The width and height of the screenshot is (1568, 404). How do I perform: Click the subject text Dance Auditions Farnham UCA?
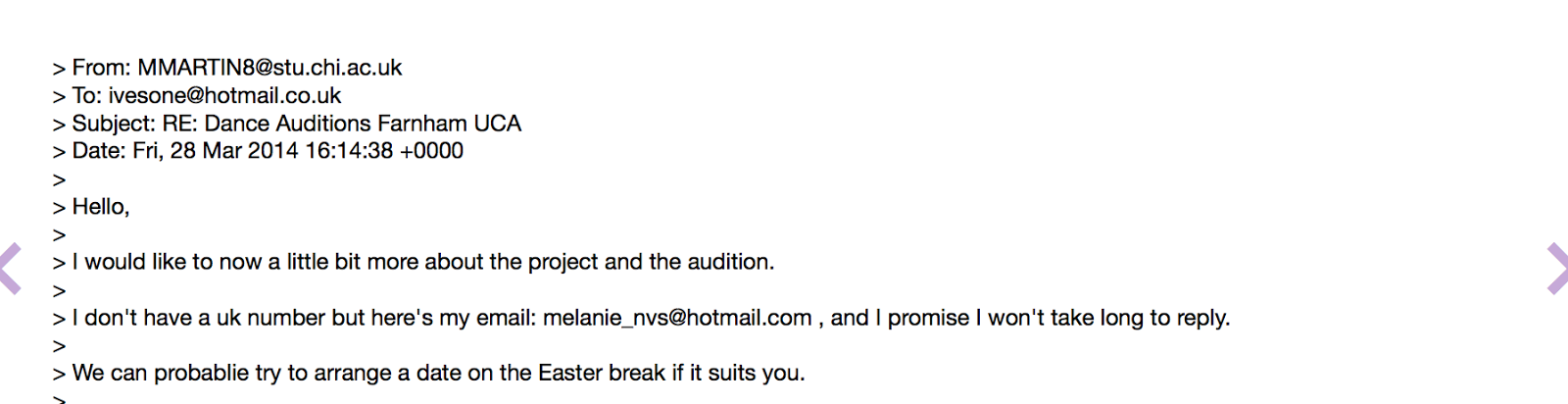tap(363, 124)
